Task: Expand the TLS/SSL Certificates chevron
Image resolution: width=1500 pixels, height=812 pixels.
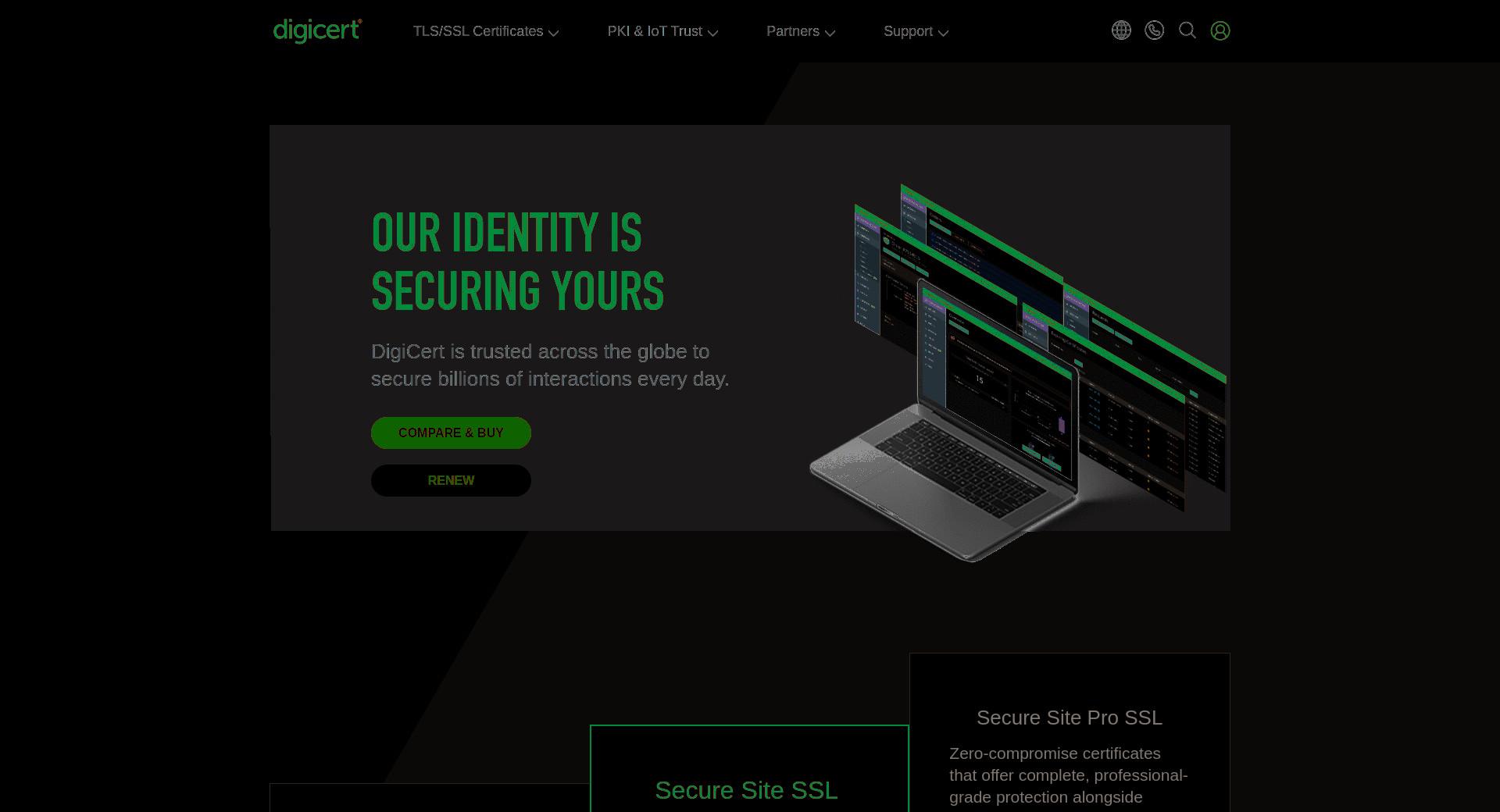Action: tap(553, 33)
